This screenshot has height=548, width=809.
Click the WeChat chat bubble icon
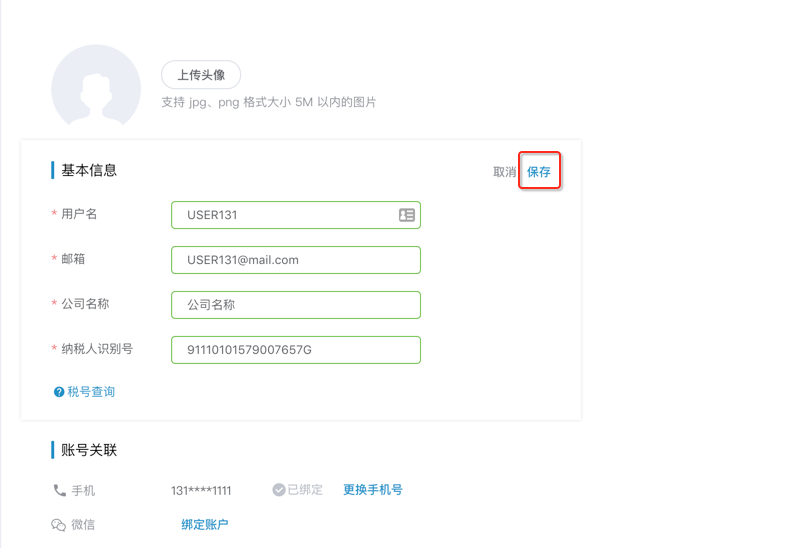pos(59,525)
